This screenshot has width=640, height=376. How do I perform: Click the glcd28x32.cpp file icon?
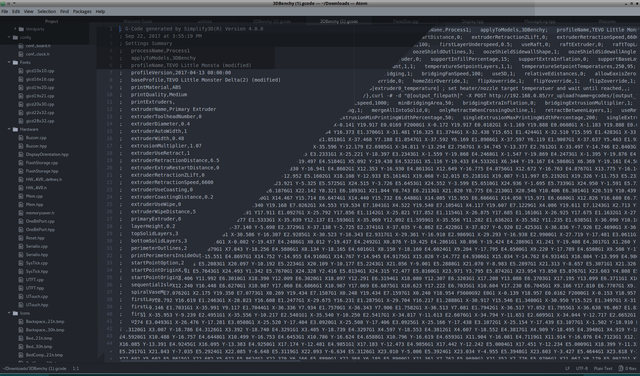tap(21, 121)
